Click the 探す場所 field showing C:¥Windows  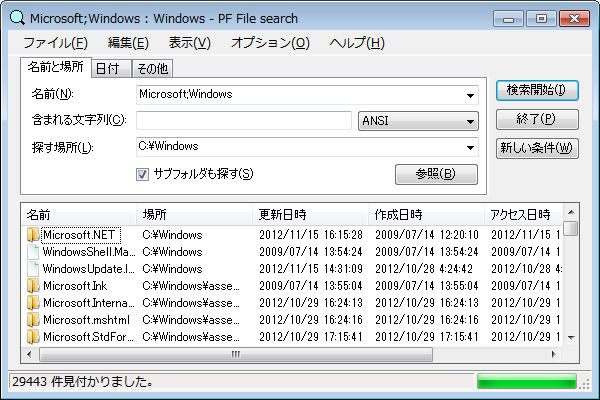click(x=307, y=147)
